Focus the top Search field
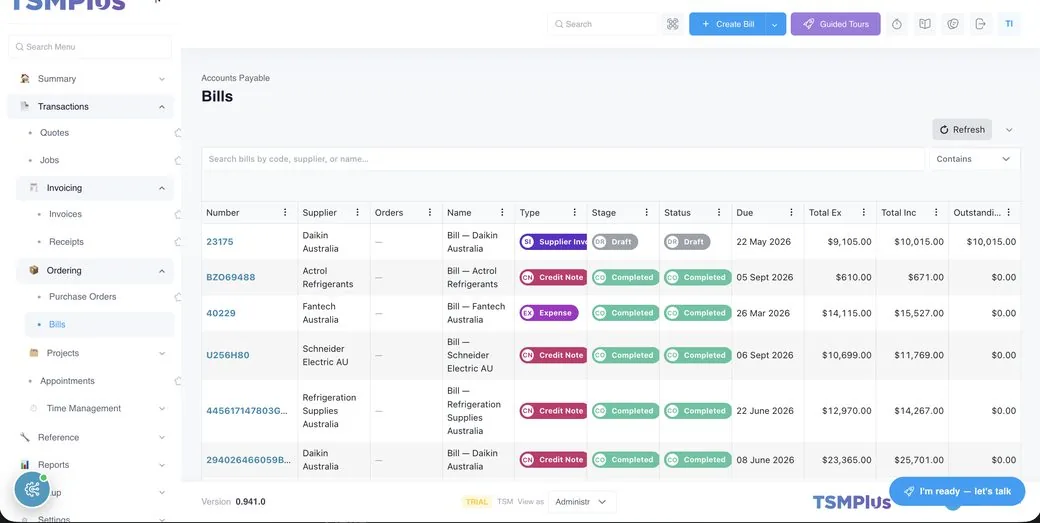Image resolution: width=1040 pixels, height=523 pixels. (604, 24)
